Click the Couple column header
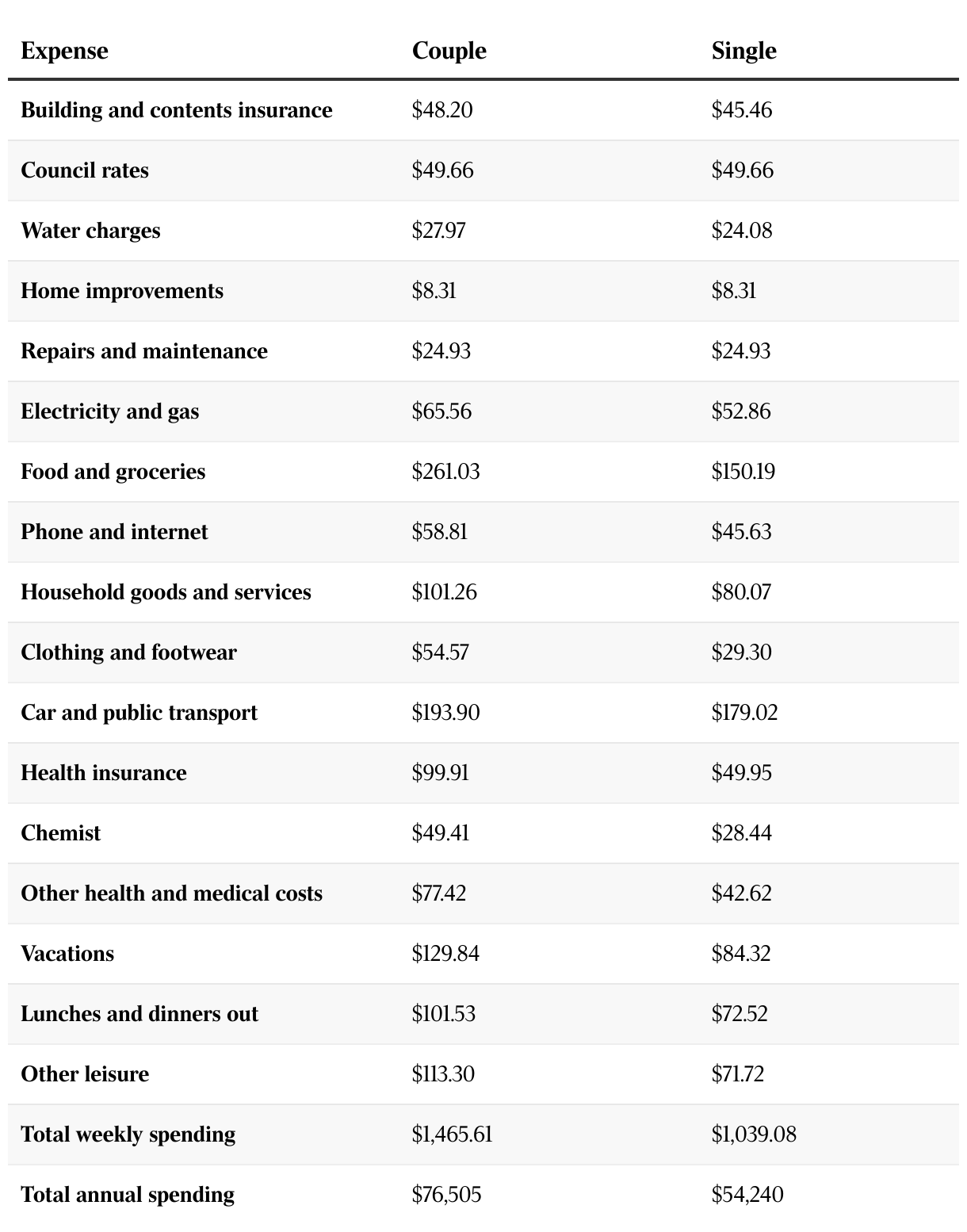 click(x=449, y=51)
